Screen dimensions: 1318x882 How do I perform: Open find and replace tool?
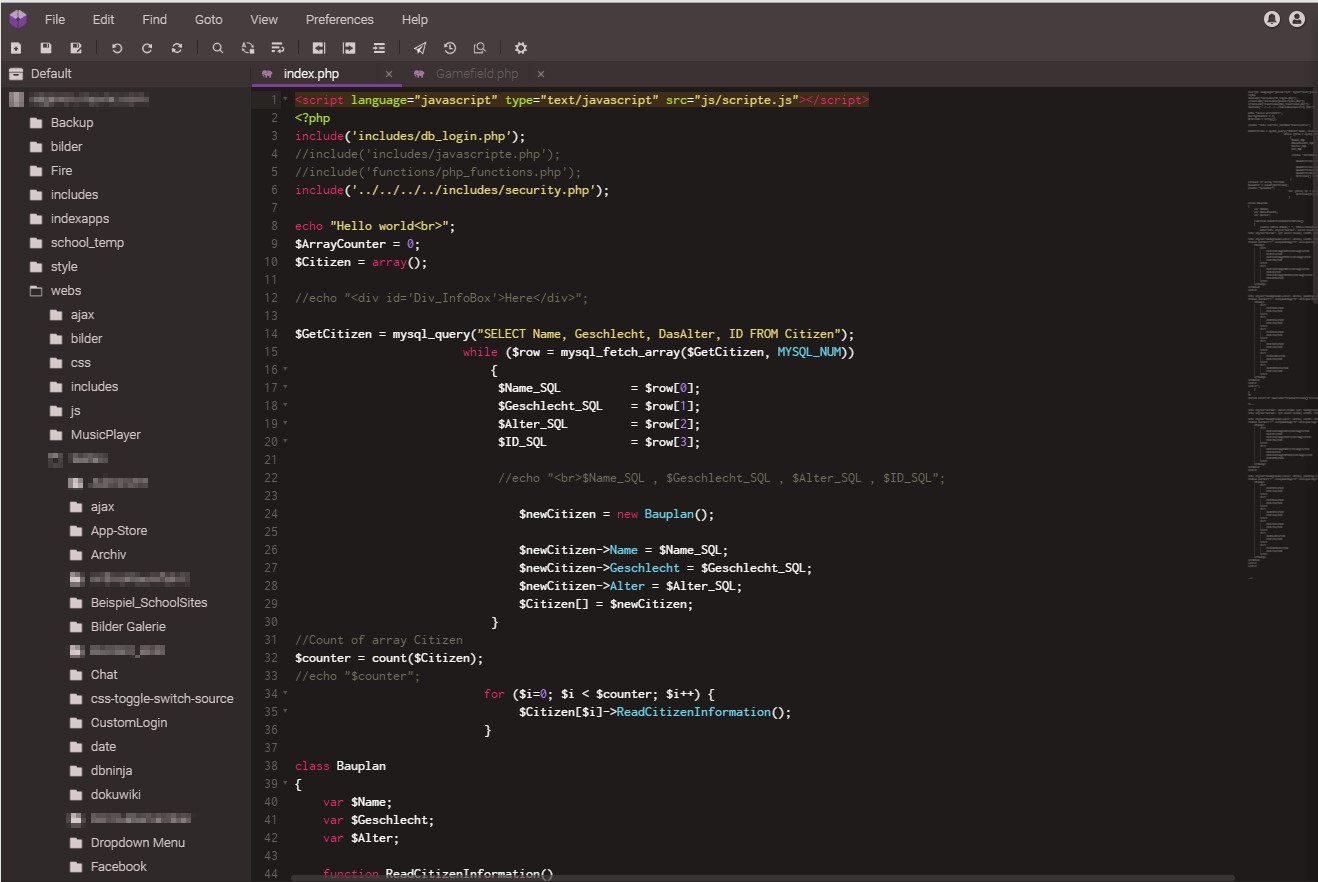(x=247, y=47)
